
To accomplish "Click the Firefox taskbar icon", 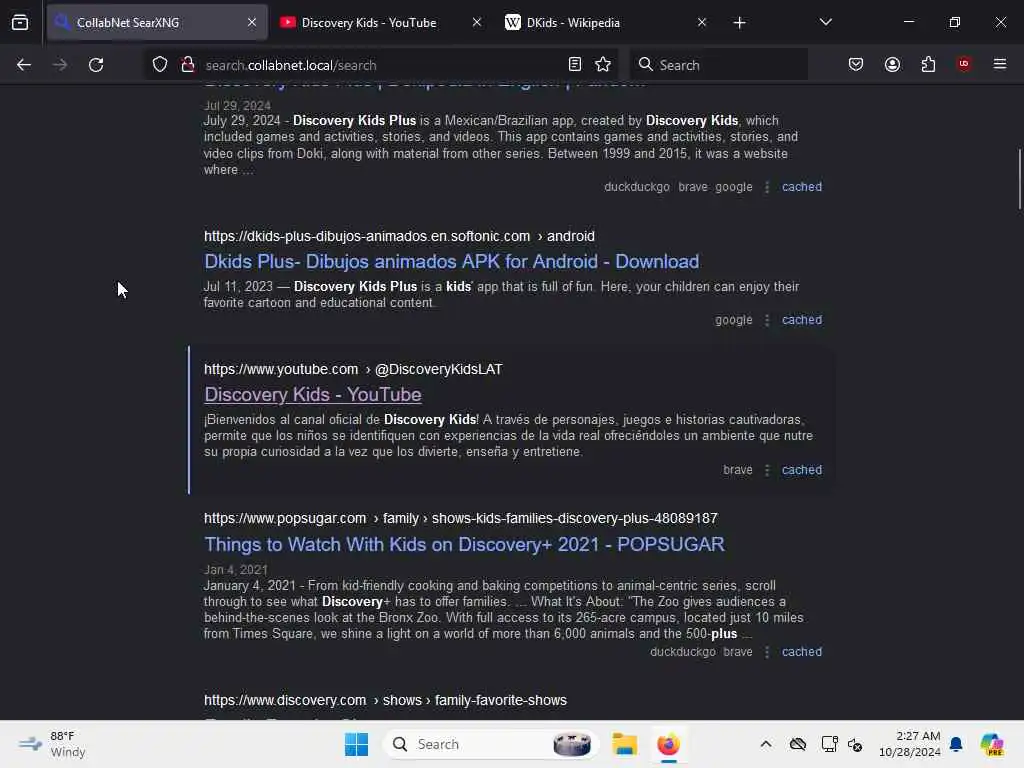I will (x=668, y=744).
